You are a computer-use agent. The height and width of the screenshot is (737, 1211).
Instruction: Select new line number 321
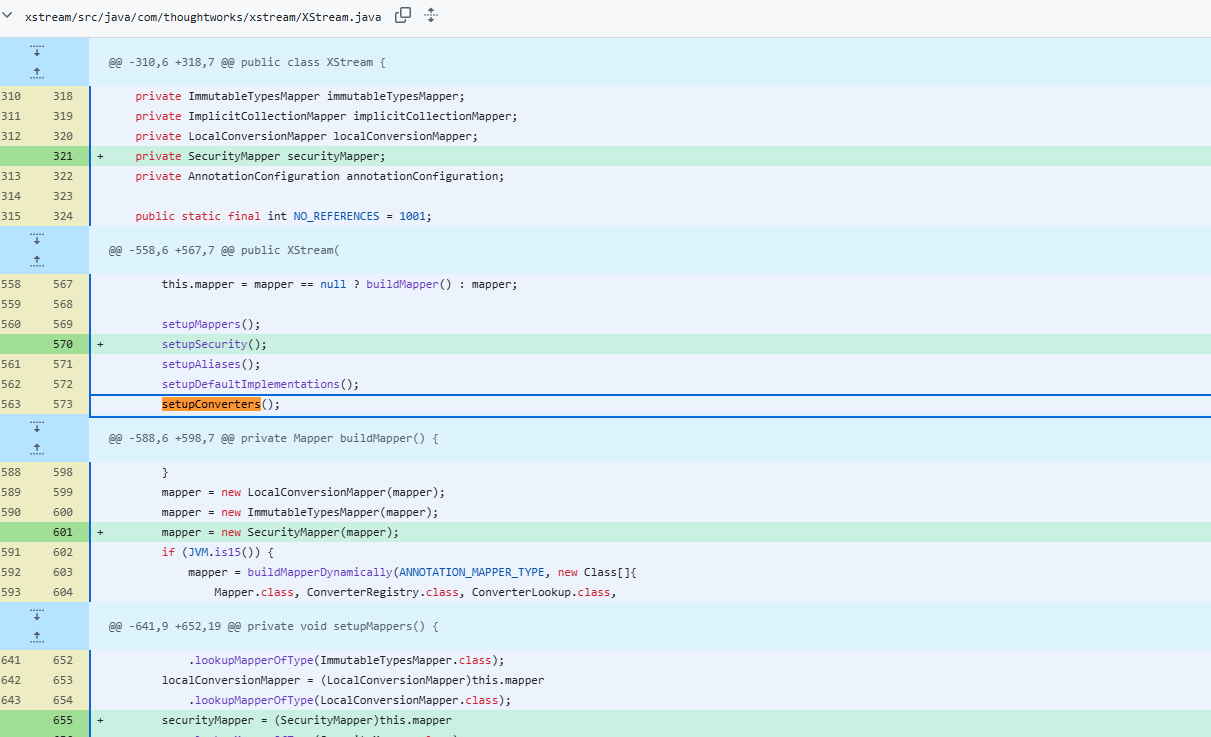(63, 156)
